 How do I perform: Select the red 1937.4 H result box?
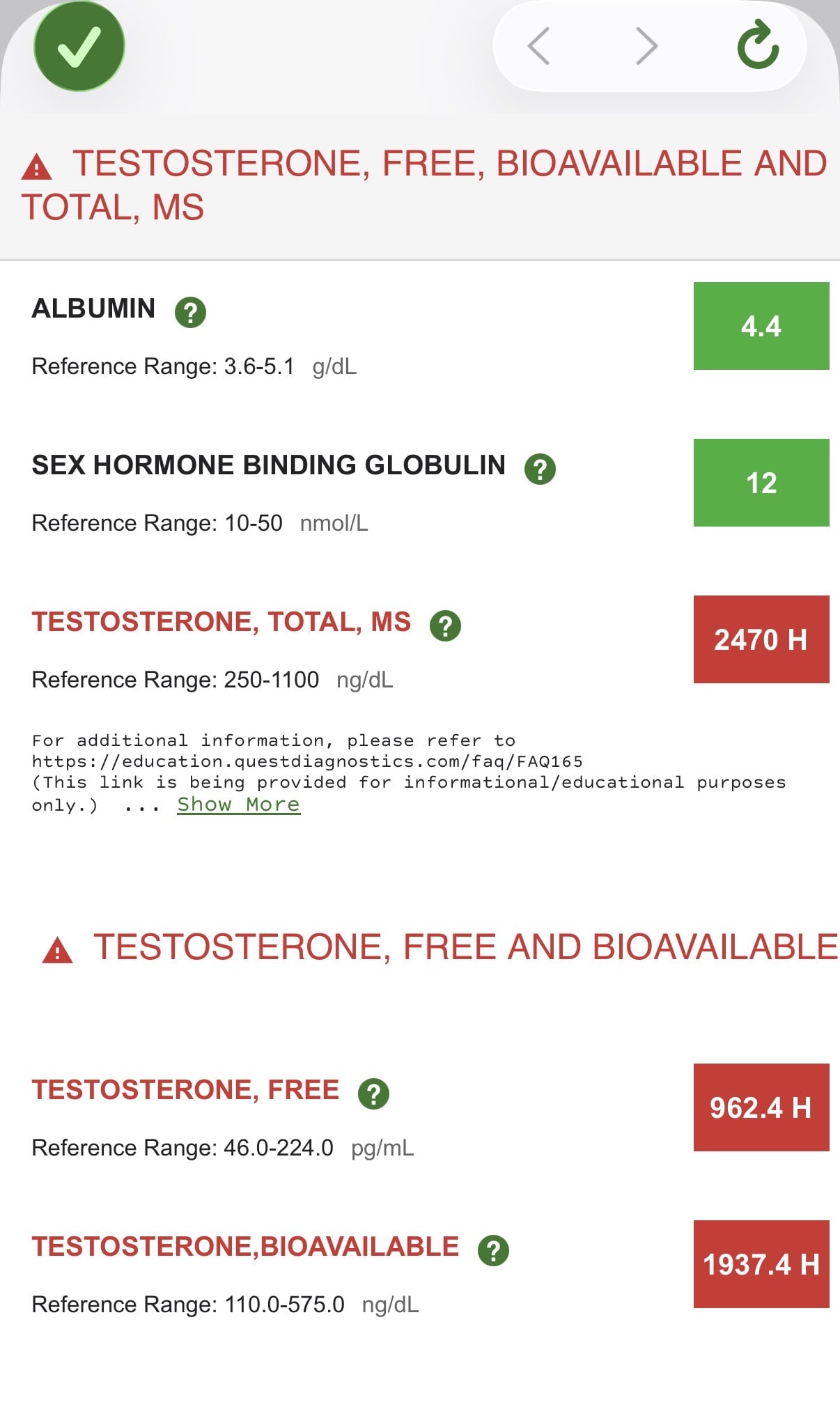pos(761,1264)
